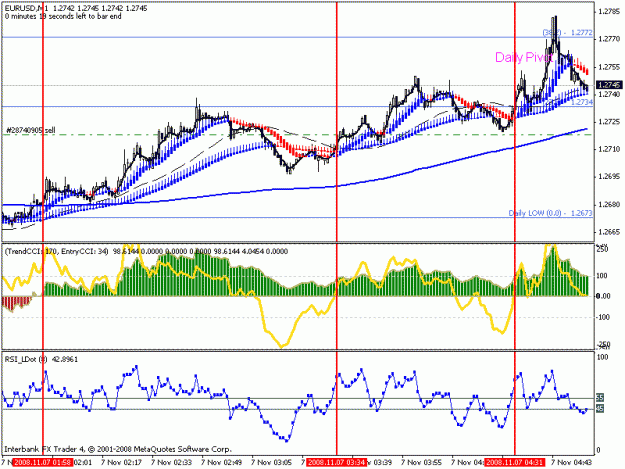Select the RSI_LDot (8) 42.8961 label
The image size is (625, 469).
[41, 359]
